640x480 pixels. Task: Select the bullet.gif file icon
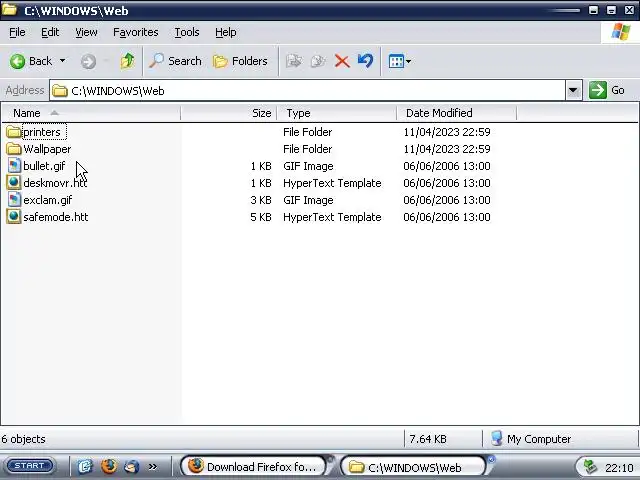13,166
